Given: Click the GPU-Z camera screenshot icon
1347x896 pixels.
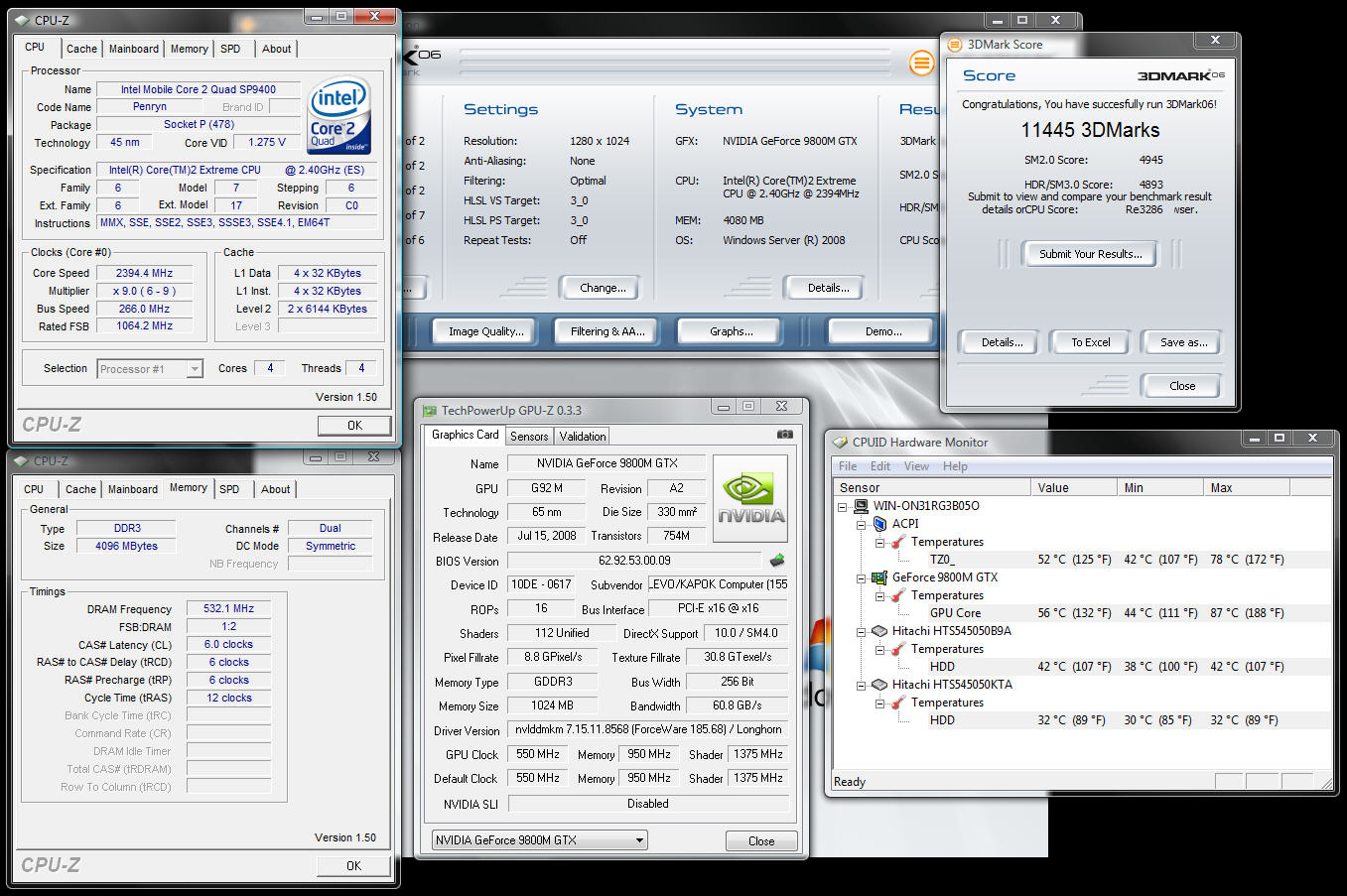Looking at the screenshot, I should (x=784, y=435).
